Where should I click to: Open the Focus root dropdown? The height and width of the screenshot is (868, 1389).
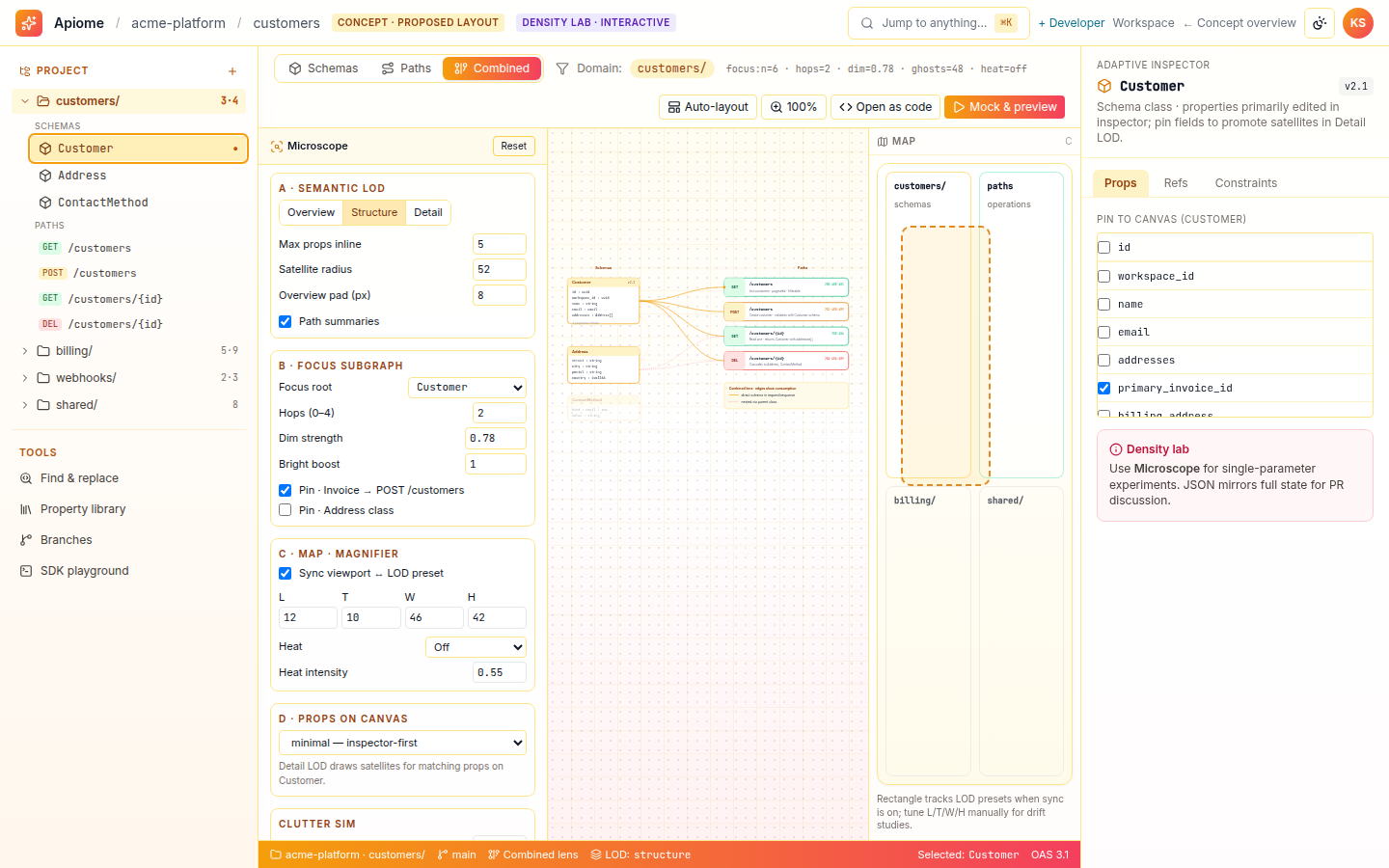click(x=468, y=388)
